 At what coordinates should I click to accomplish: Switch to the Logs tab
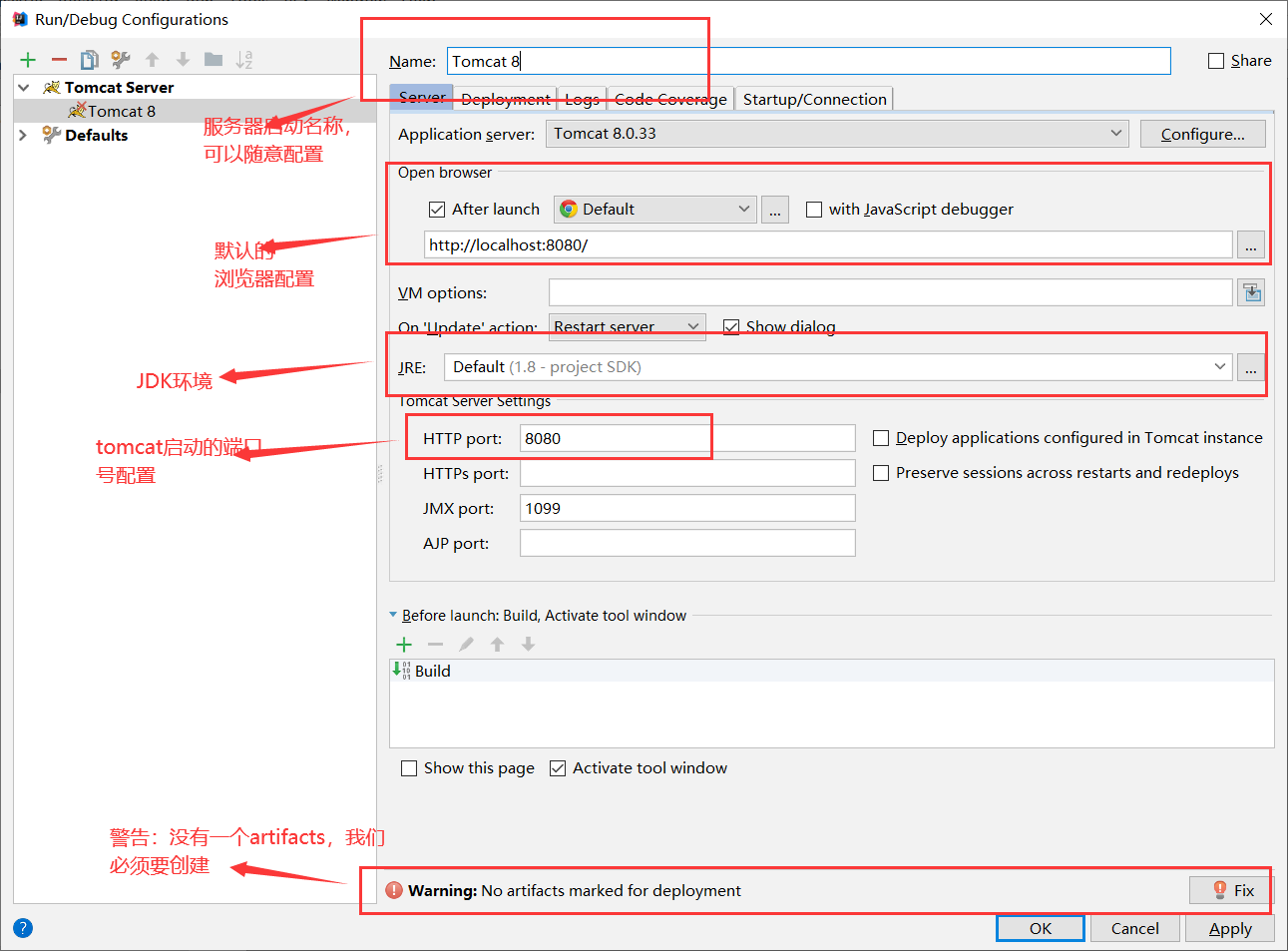pyautogui.click(x=582, y=99)
